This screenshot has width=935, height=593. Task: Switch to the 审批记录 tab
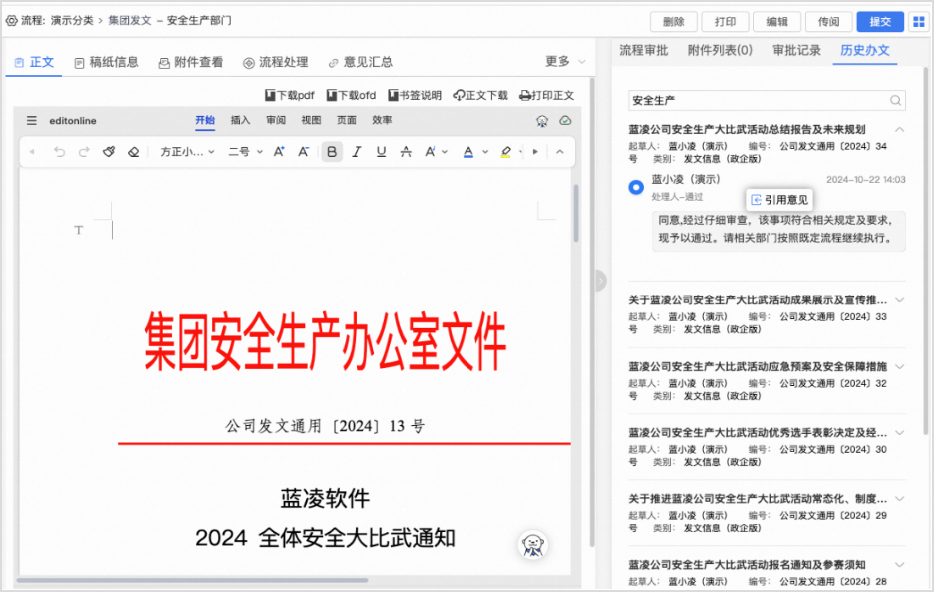[797, 51]
